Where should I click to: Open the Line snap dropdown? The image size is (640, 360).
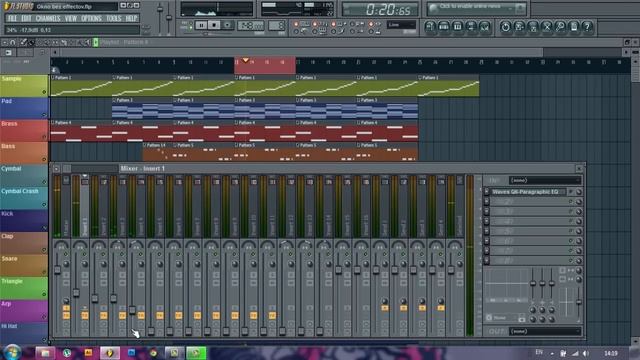coord(401,25)
